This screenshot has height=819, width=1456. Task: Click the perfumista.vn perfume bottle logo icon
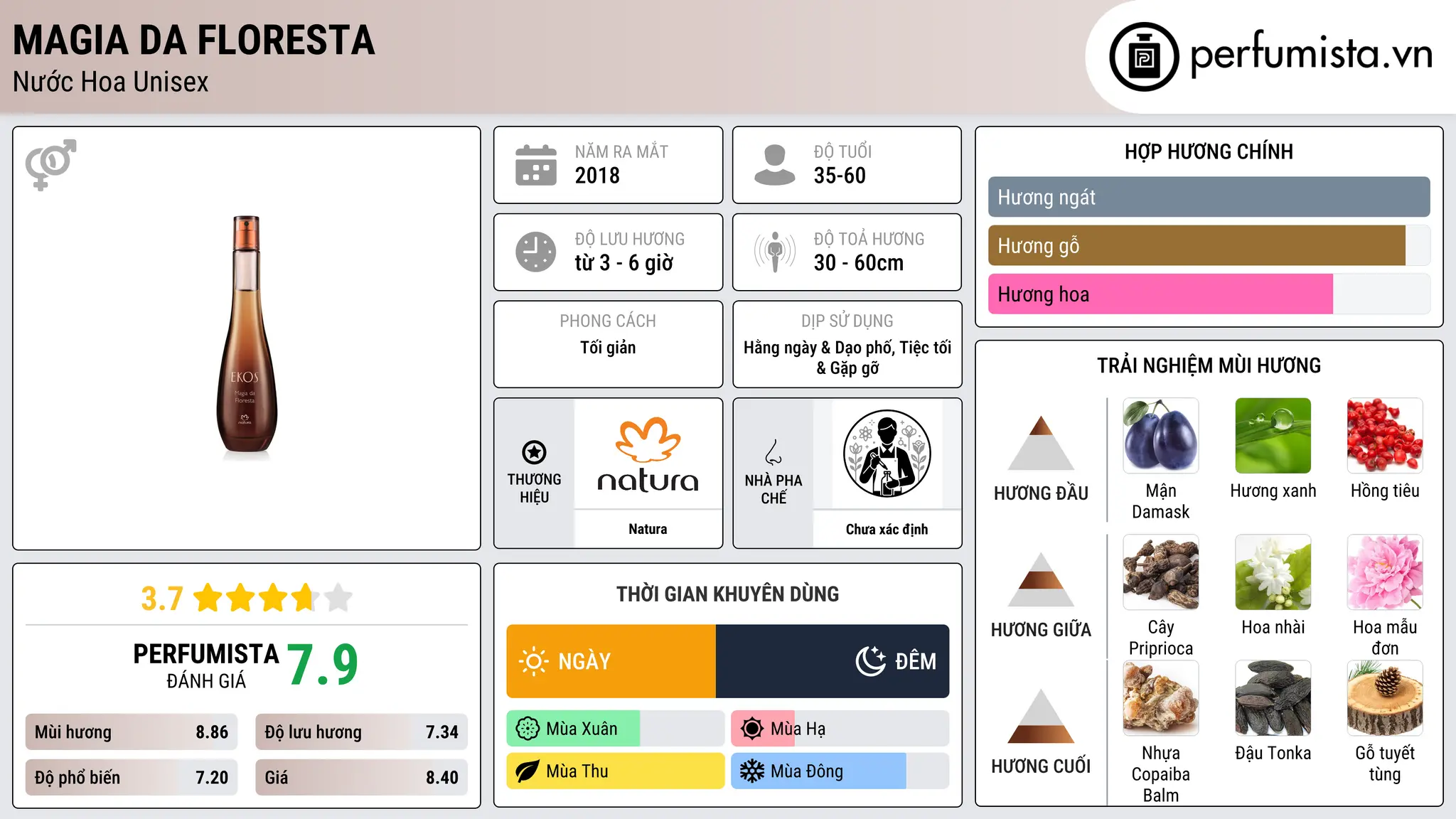point(1144,57)
